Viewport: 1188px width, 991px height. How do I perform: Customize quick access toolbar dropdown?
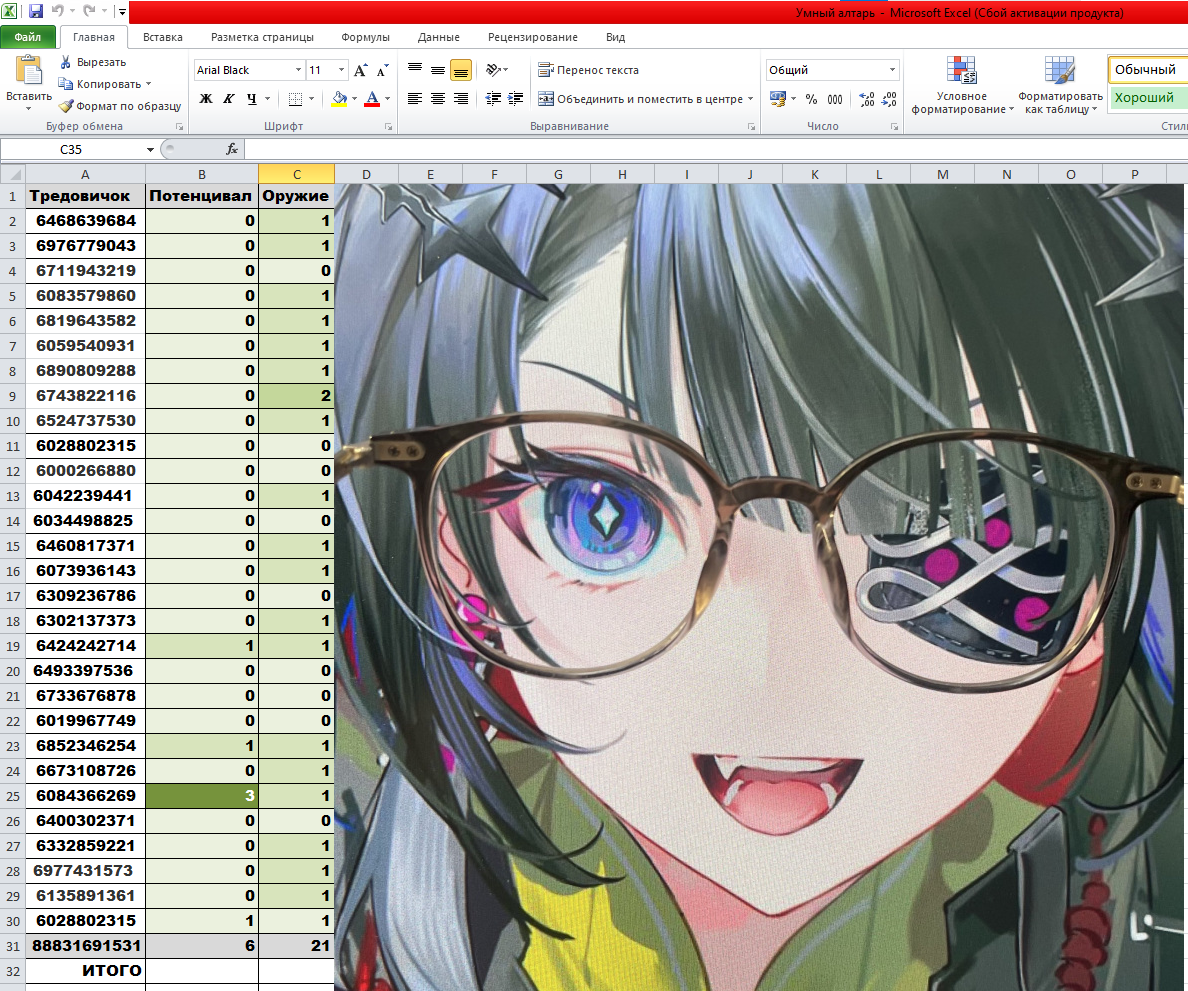click(x=122, y=11)
